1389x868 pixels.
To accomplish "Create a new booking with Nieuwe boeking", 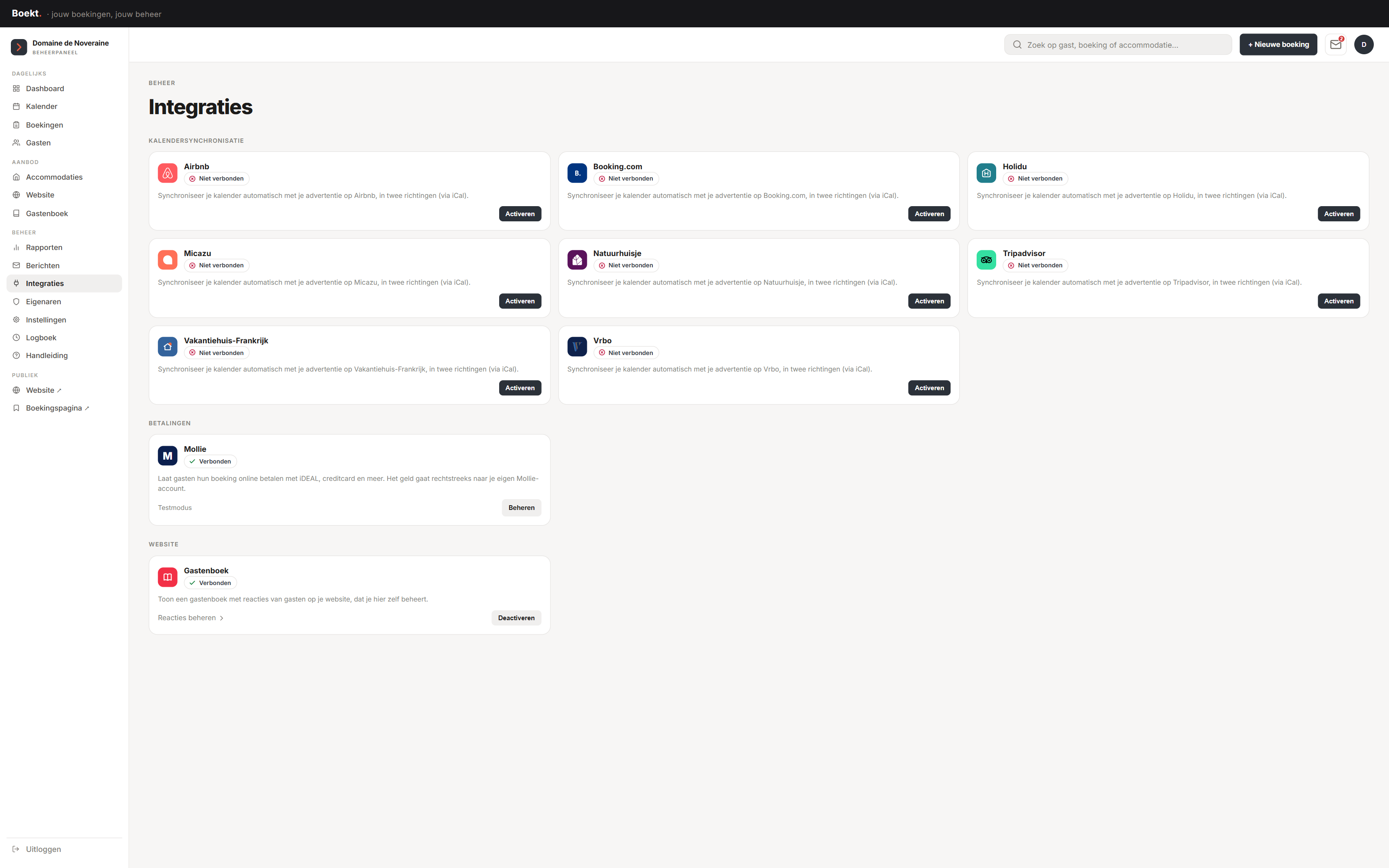I will [1278, 44].
